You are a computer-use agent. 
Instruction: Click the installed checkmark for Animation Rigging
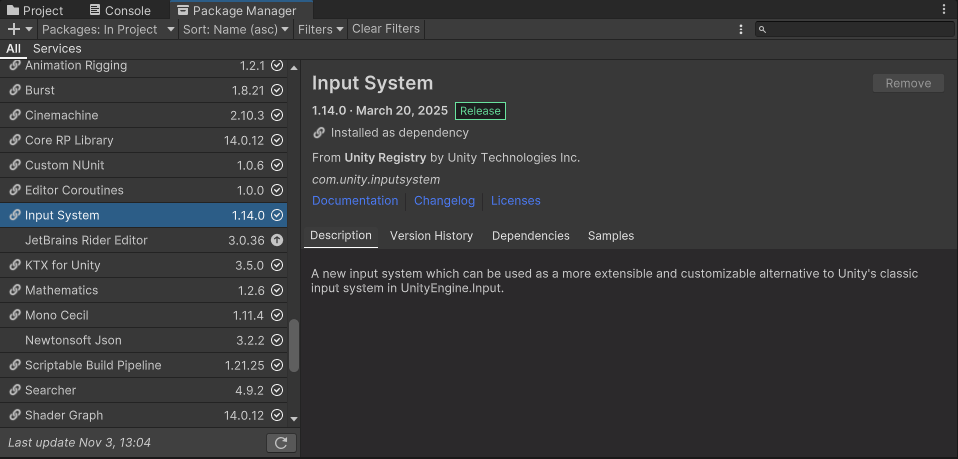coord(277,65)
